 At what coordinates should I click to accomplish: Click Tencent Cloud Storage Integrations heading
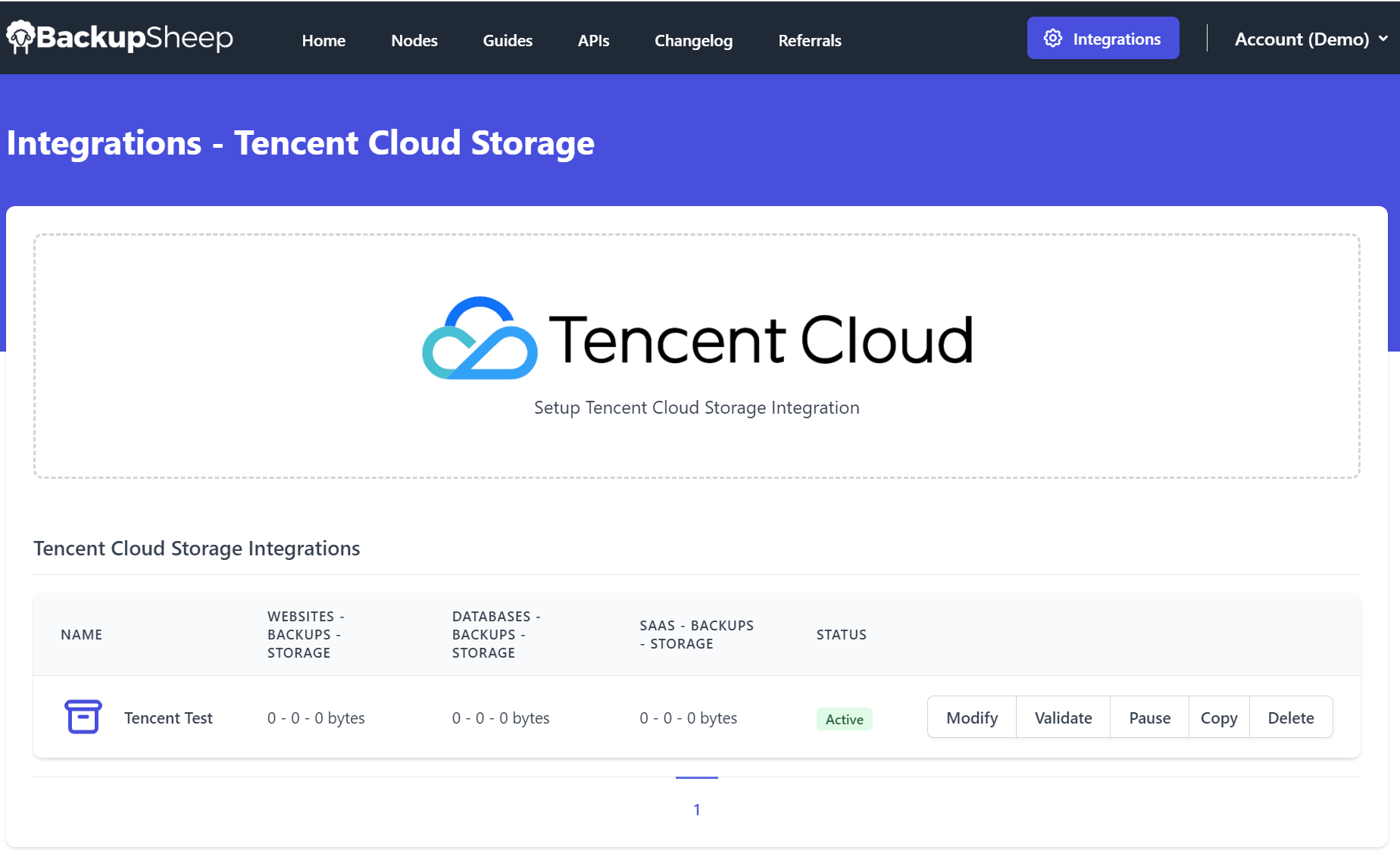[197, 549]
